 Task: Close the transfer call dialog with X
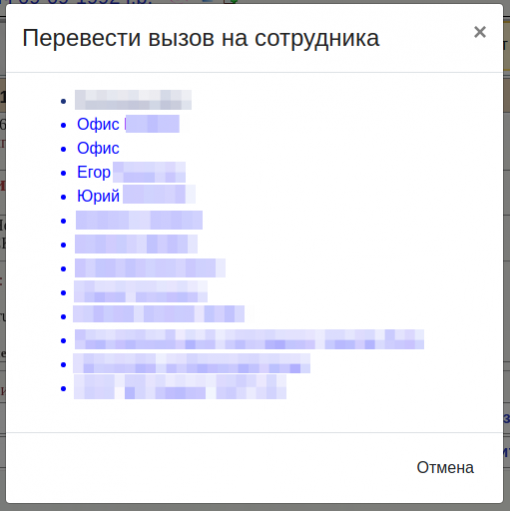[x=480, y=32]
